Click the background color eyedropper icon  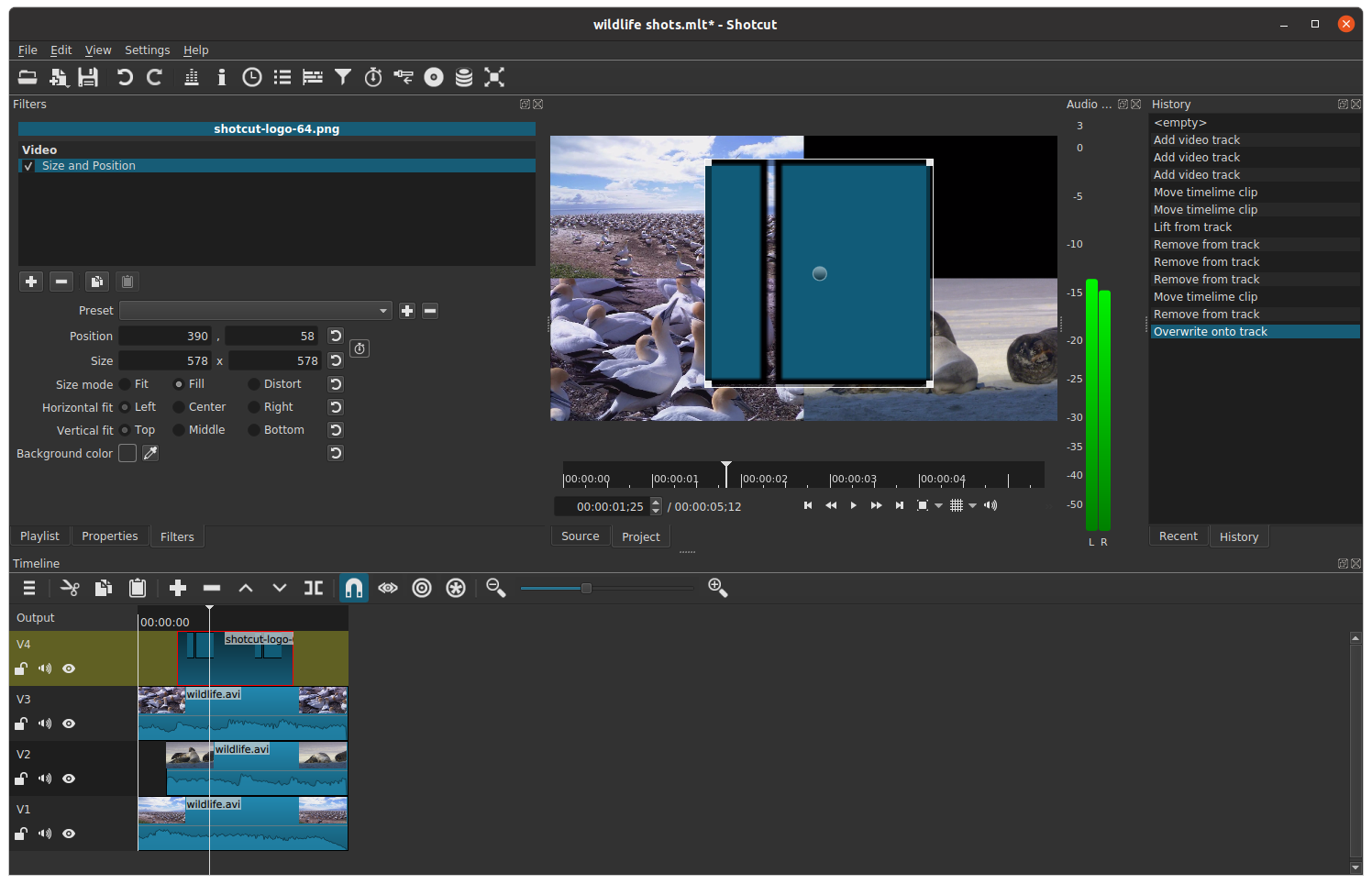point(150,453)
